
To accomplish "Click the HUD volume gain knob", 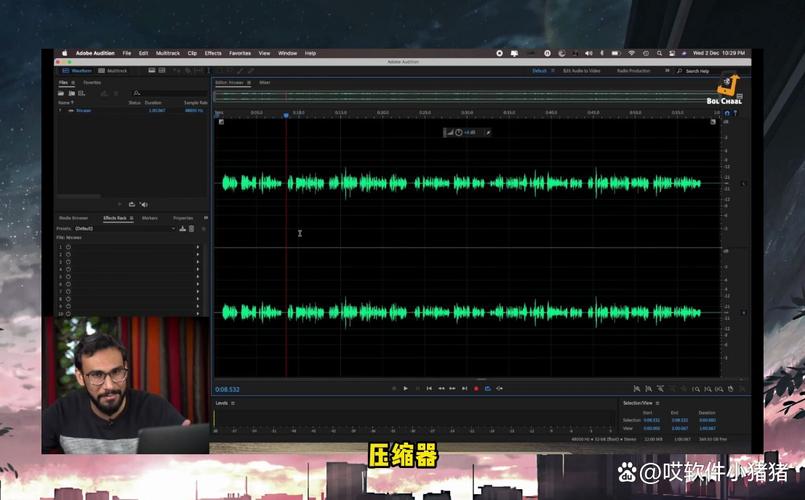I will click(x=458, y=132).
